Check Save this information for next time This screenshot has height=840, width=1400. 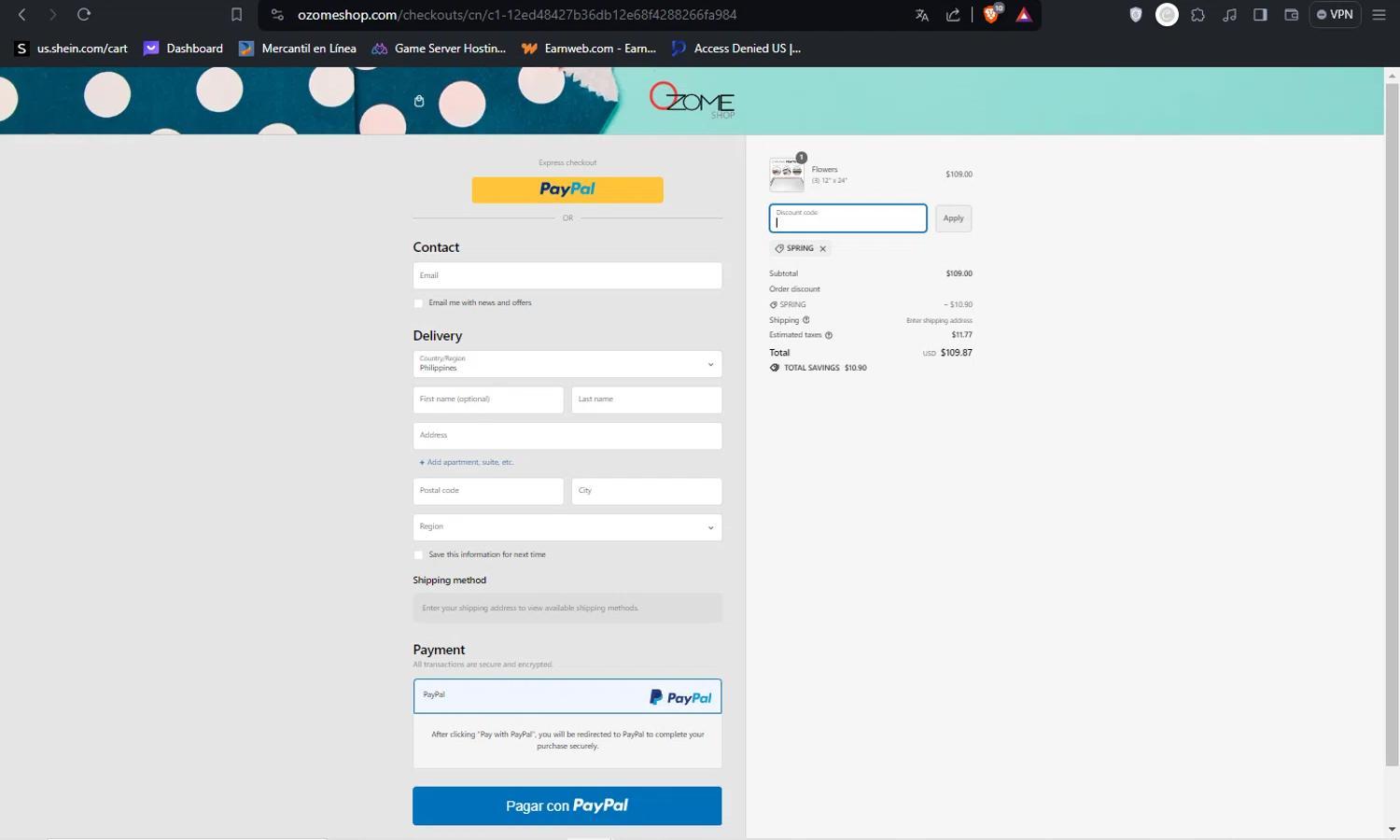pos(418,555)
